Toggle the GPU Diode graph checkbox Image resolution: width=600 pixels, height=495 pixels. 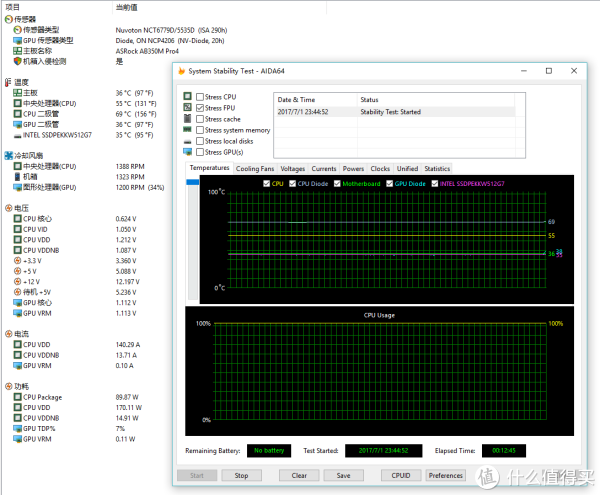(390, 184)
